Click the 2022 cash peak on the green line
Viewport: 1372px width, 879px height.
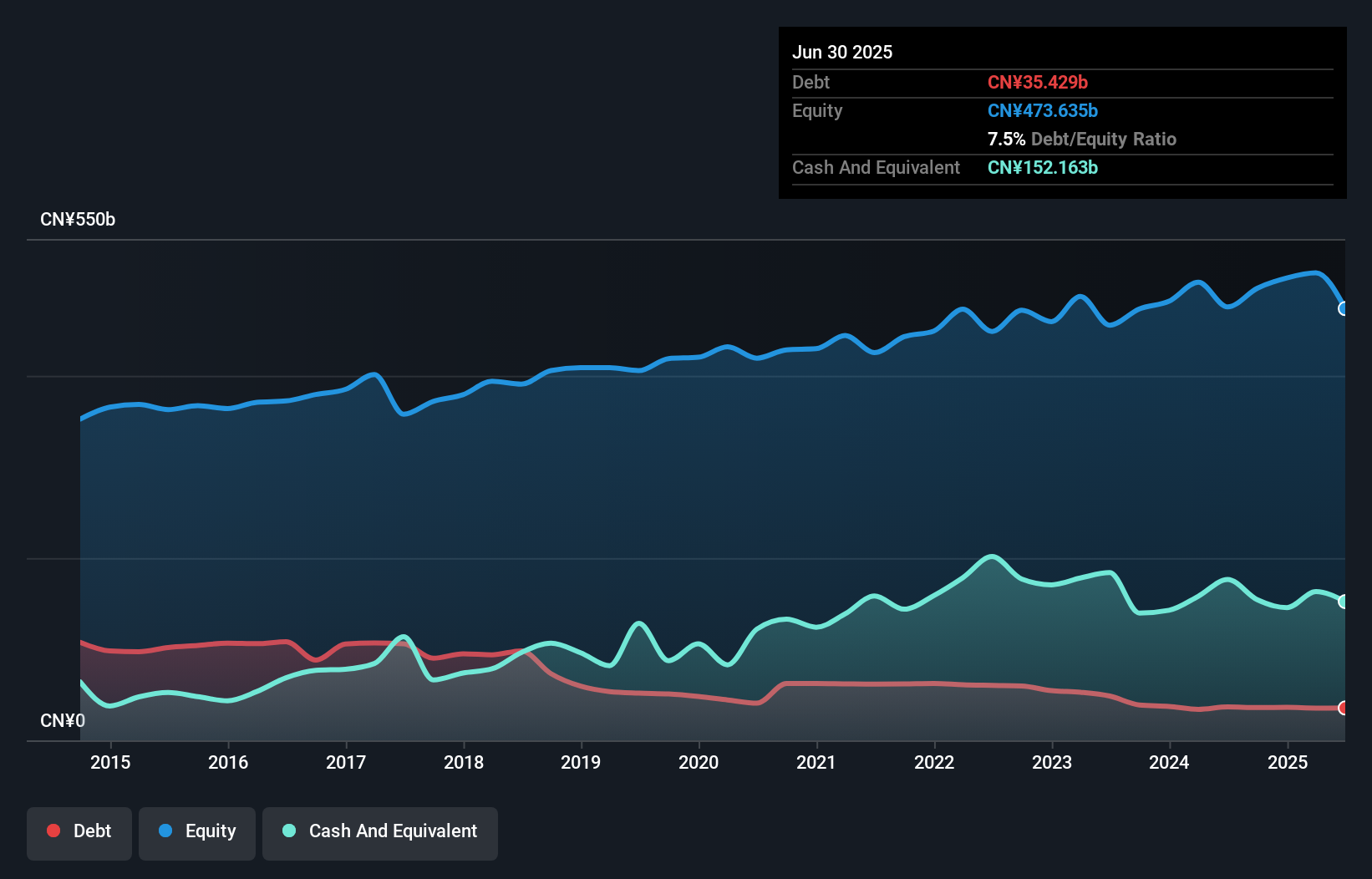[991, 555]
